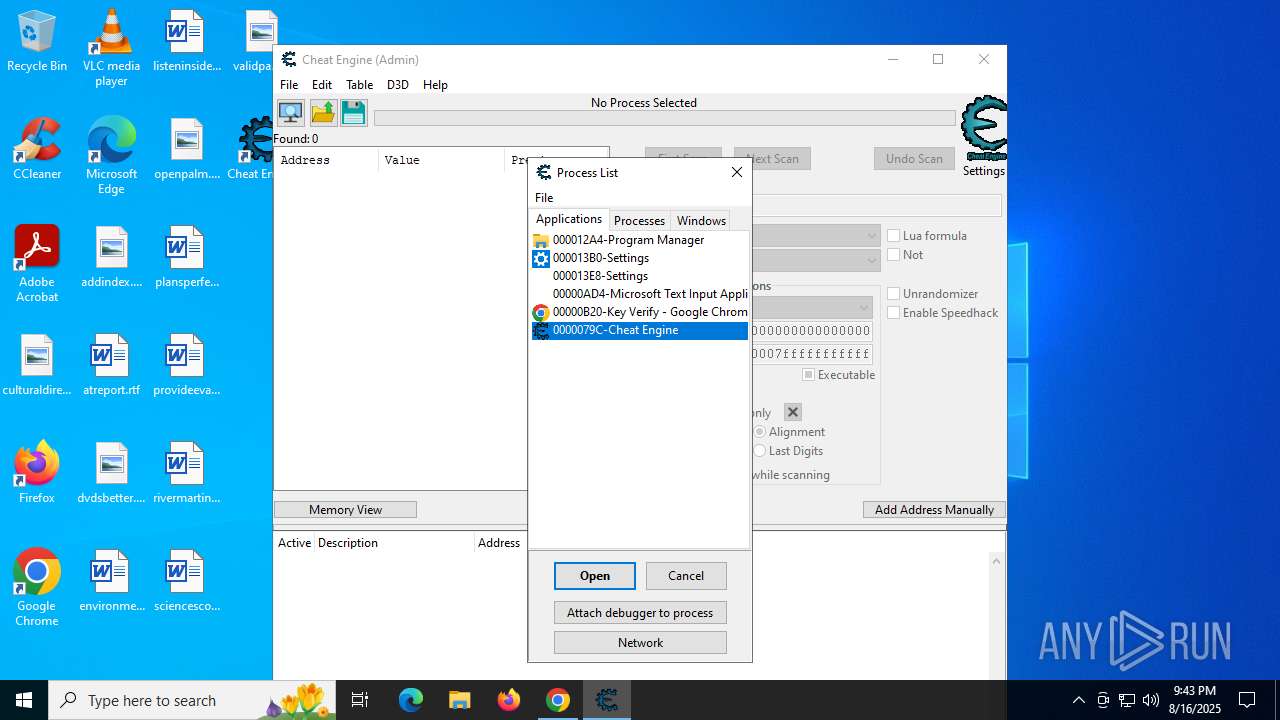Switch to the Windows tab
This screenshot has width=1280, height=720.
[701, 221]
